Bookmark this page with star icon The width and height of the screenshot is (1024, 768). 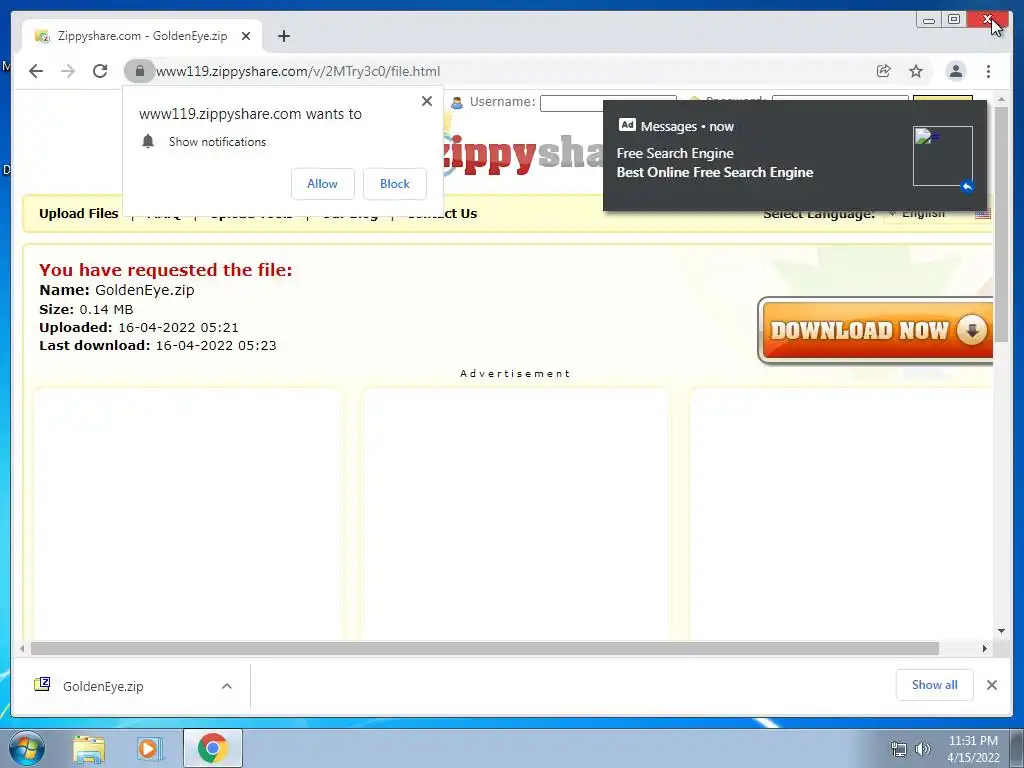(x=916, y=71)
